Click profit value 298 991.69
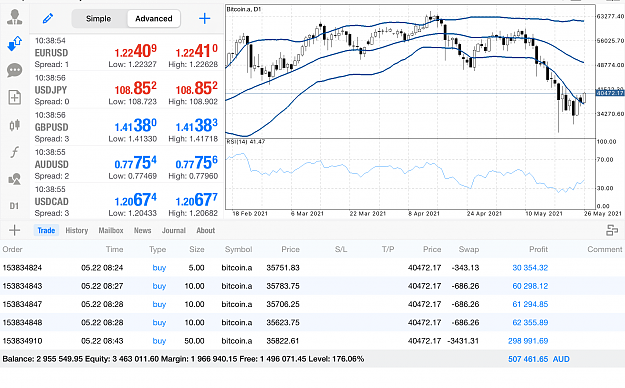This screenshot has width=625, height=388. (528, 341)
